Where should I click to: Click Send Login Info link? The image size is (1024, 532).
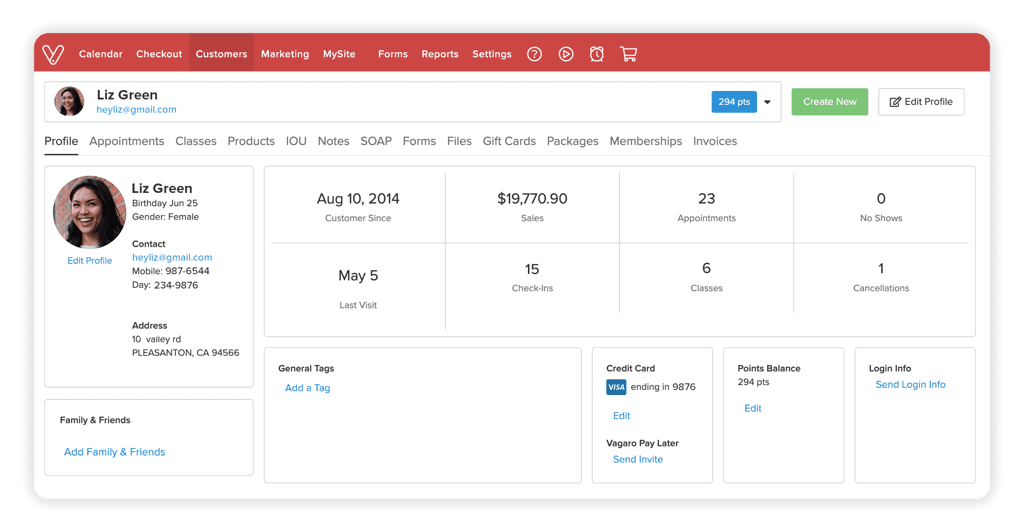910,385
